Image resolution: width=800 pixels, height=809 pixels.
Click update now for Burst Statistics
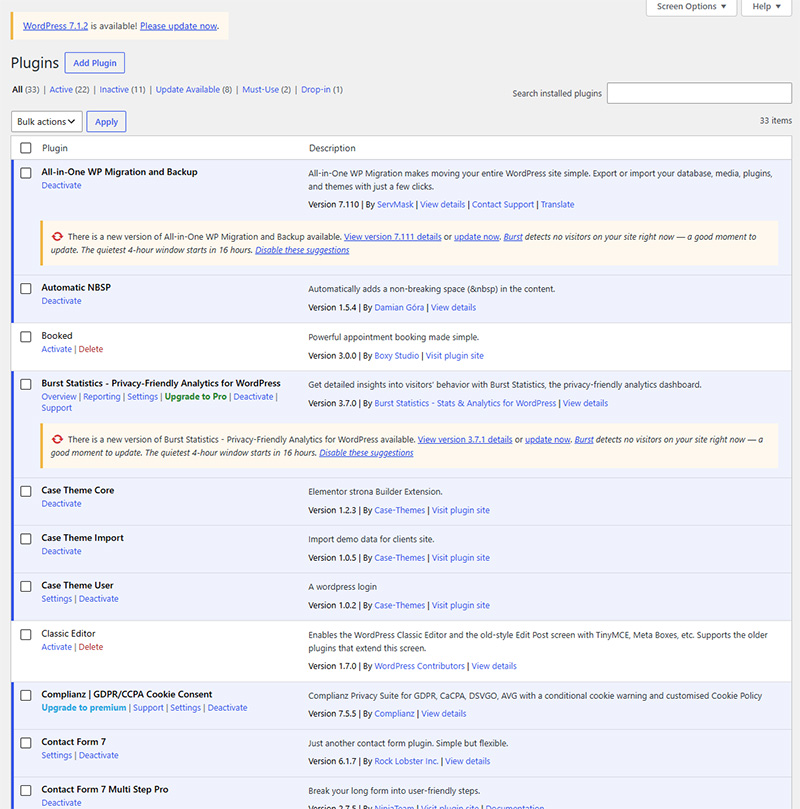(548, 440)
